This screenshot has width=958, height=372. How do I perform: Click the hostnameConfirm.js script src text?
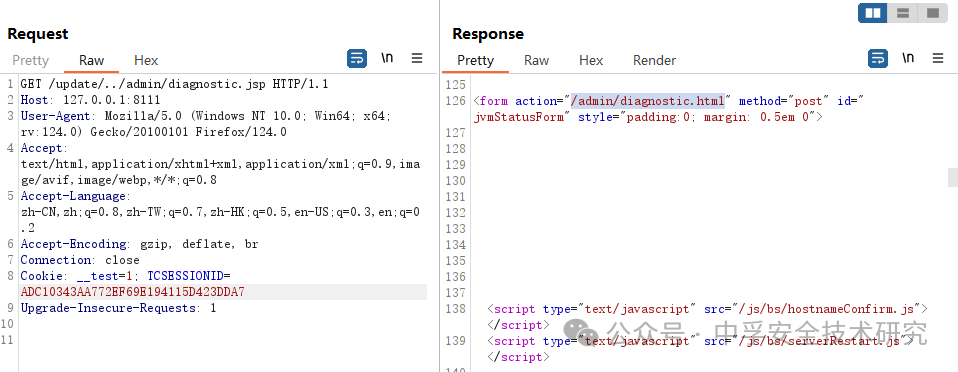pyautogui.click(x=827, y=309)
